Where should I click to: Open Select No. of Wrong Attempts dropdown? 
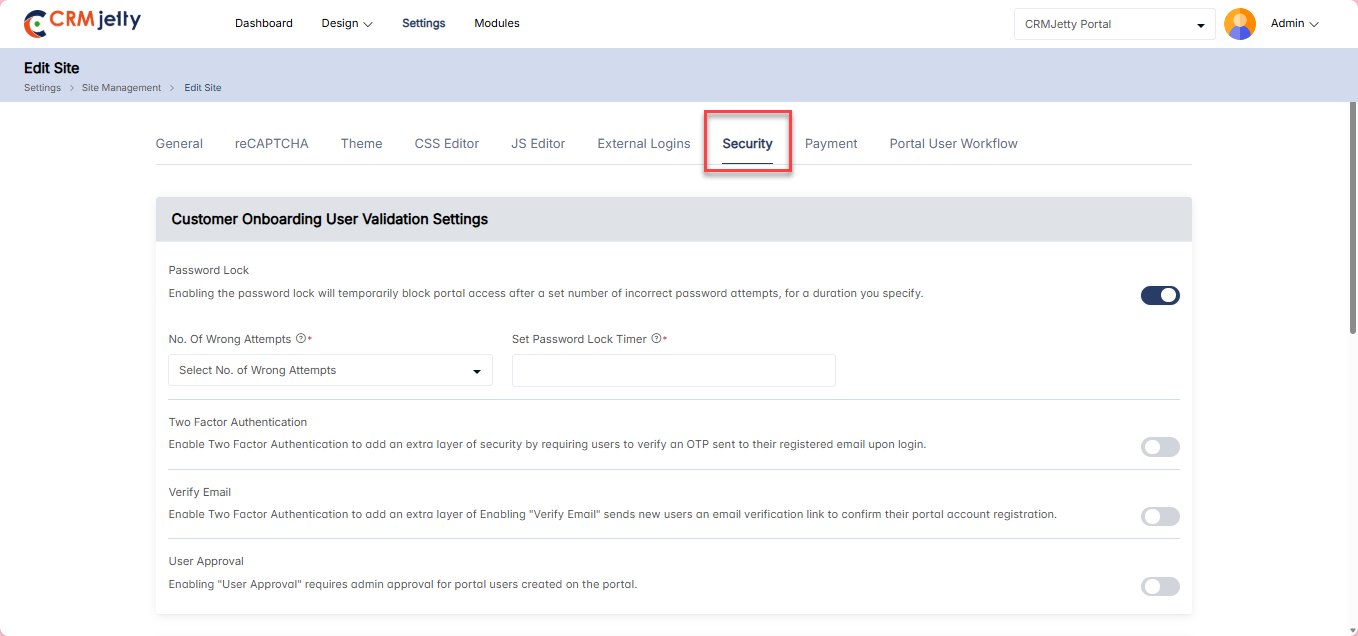[330, 370]
